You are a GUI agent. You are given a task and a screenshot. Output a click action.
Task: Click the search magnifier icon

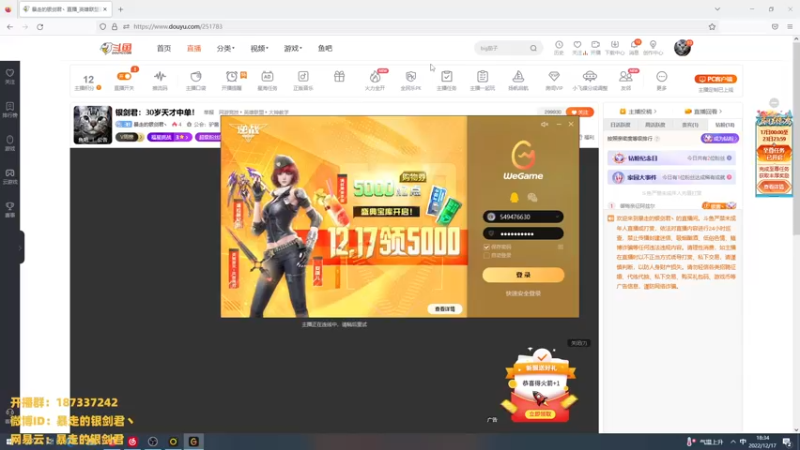coord(533,48)
